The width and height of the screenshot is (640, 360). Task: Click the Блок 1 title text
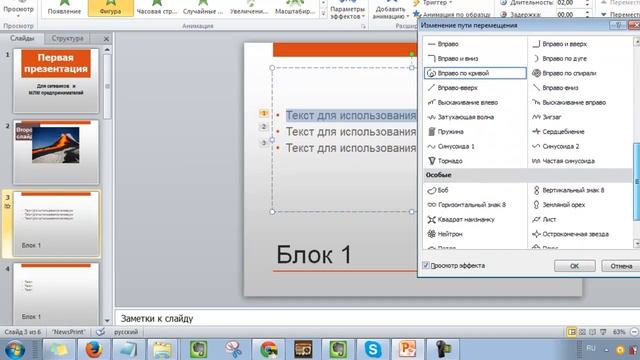tap(313, 254)
